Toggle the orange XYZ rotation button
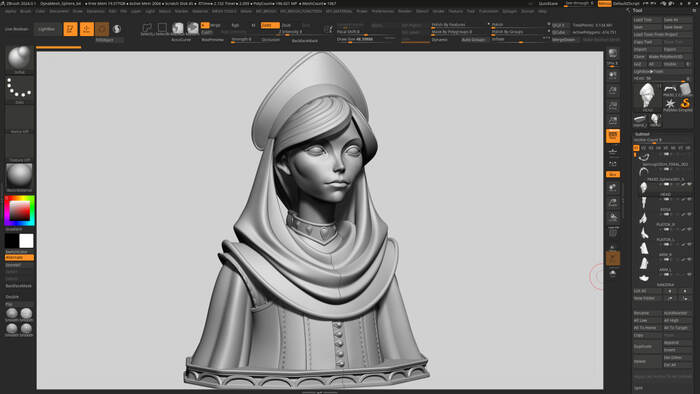700x394 pixels. click(x=613, y=174)
